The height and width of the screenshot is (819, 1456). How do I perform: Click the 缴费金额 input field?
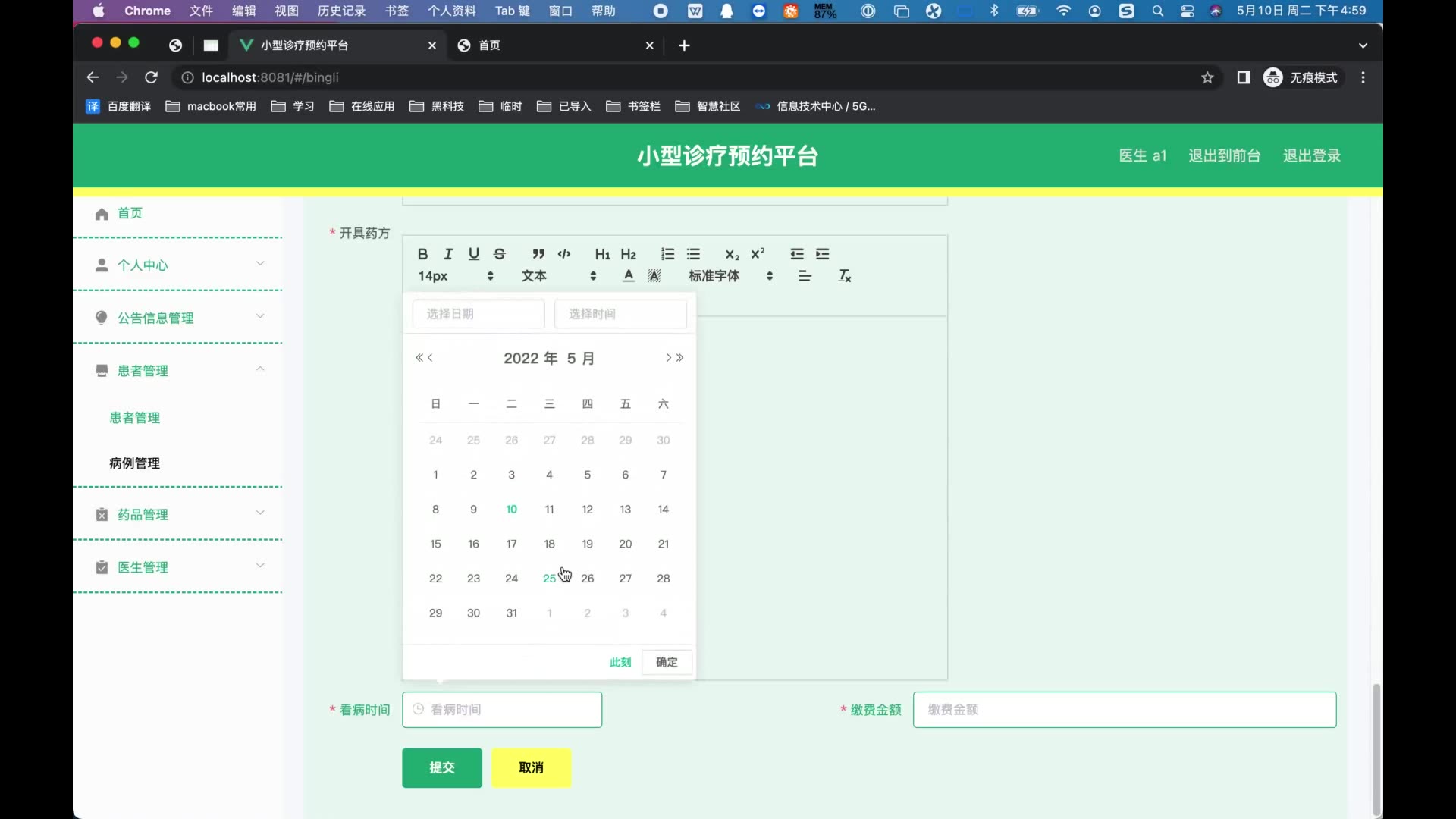[1124, 710]
